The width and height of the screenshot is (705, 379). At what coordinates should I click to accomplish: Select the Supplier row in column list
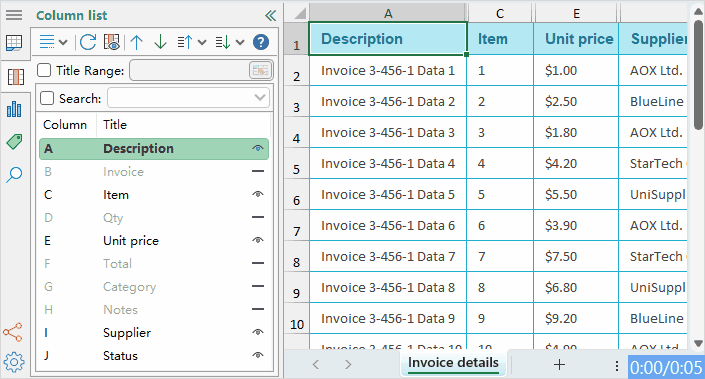[154, 333]
